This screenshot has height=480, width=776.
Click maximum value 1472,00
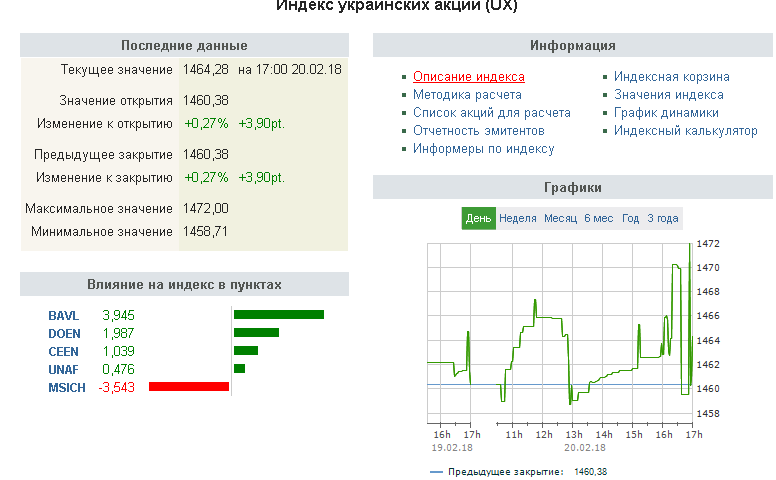206,208
